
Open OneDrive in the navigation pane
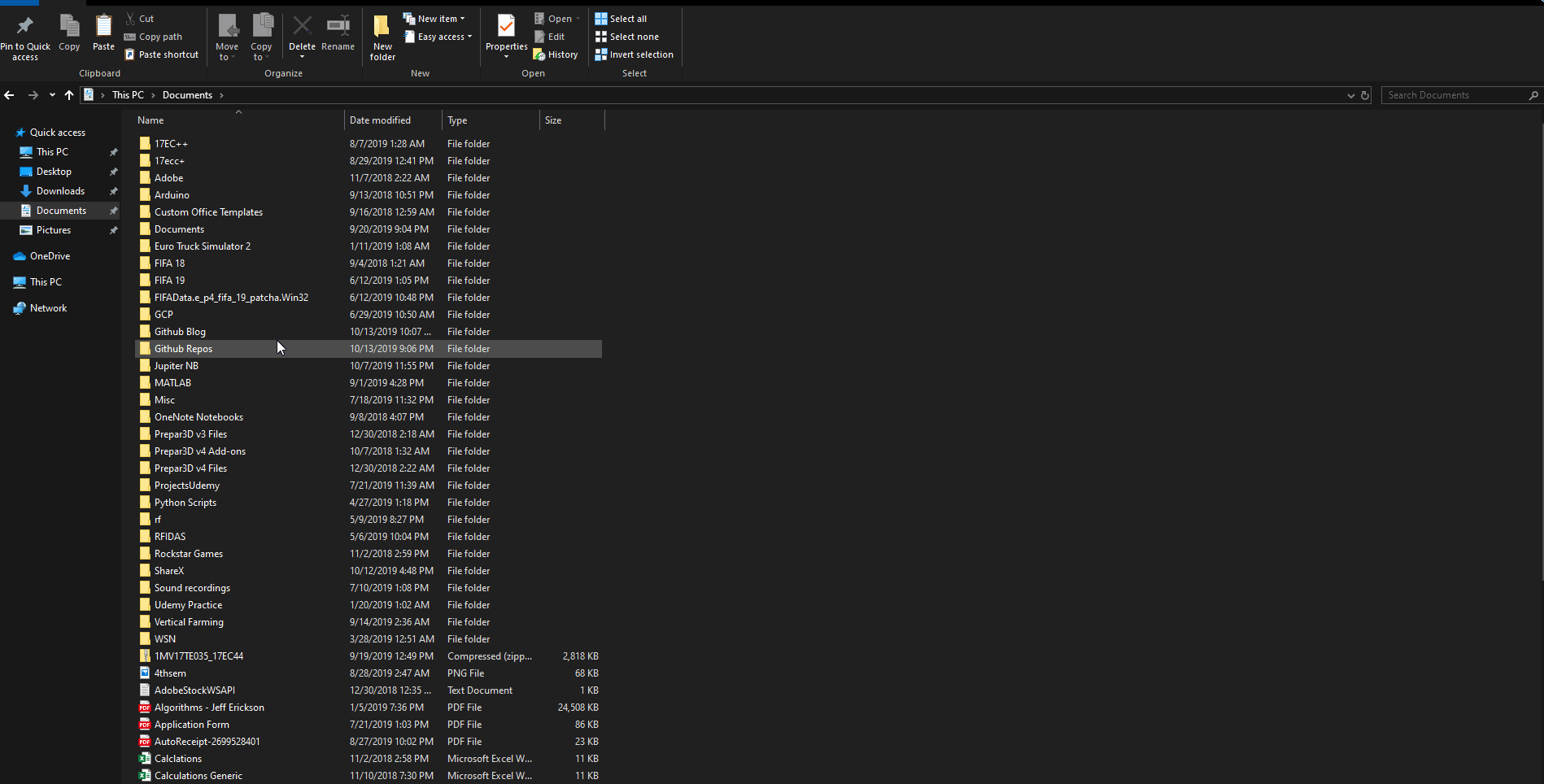(x=50, y=256)
